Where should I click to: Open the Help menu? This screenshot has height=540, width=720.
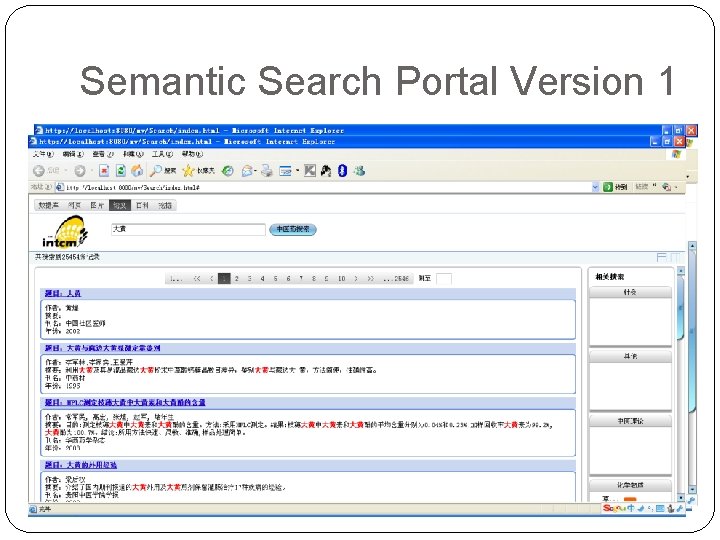click(x=192, y=154)
